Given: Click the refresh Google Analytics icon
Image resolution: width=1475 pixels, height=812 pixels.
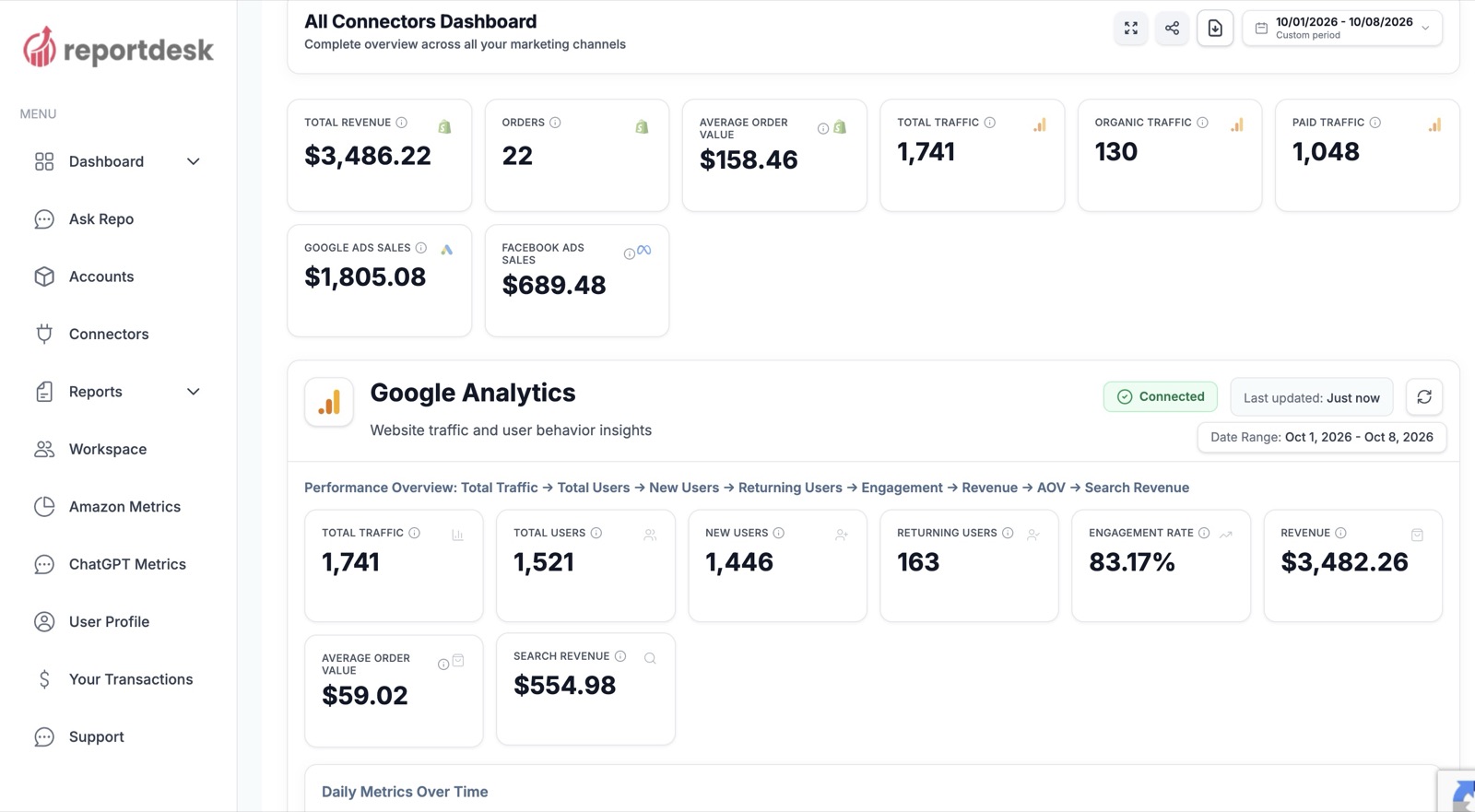Looking at the screenshot, I should pyautogui.click(x=1424, y=397).
